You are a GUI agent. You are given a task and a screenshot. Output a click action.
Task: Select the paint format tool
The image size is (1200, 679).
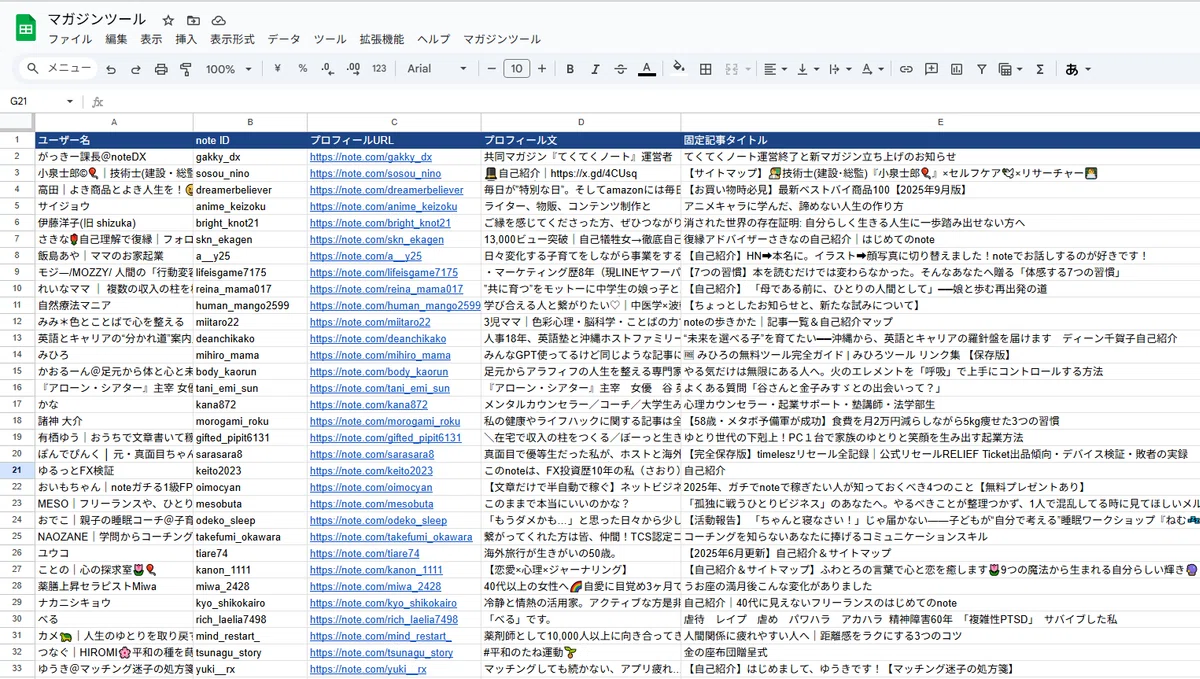(x=186, y=69)
